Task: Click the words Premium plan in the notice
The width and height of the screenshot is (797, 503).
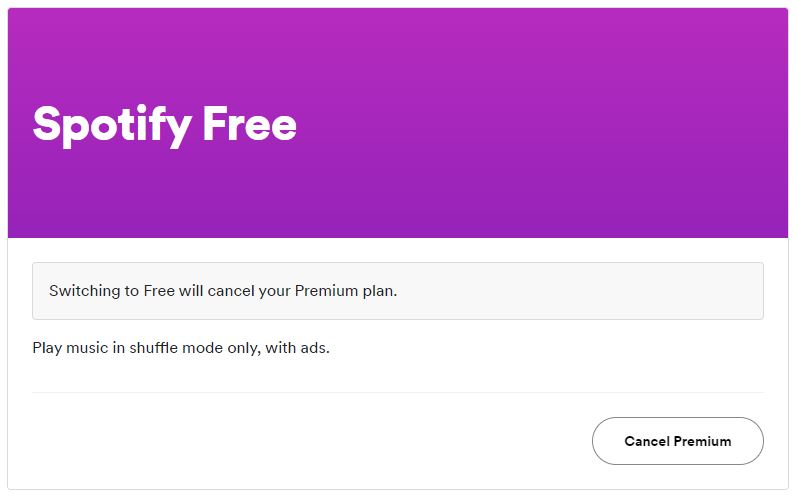Action: (x=347, y=291)
